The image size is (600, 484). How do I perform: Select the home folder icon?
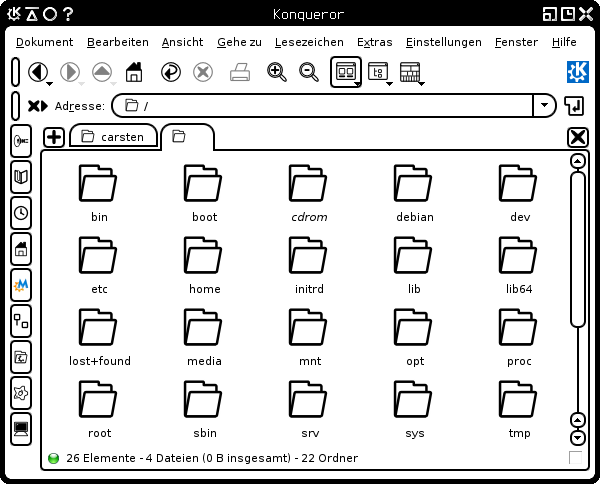point(203,255)
